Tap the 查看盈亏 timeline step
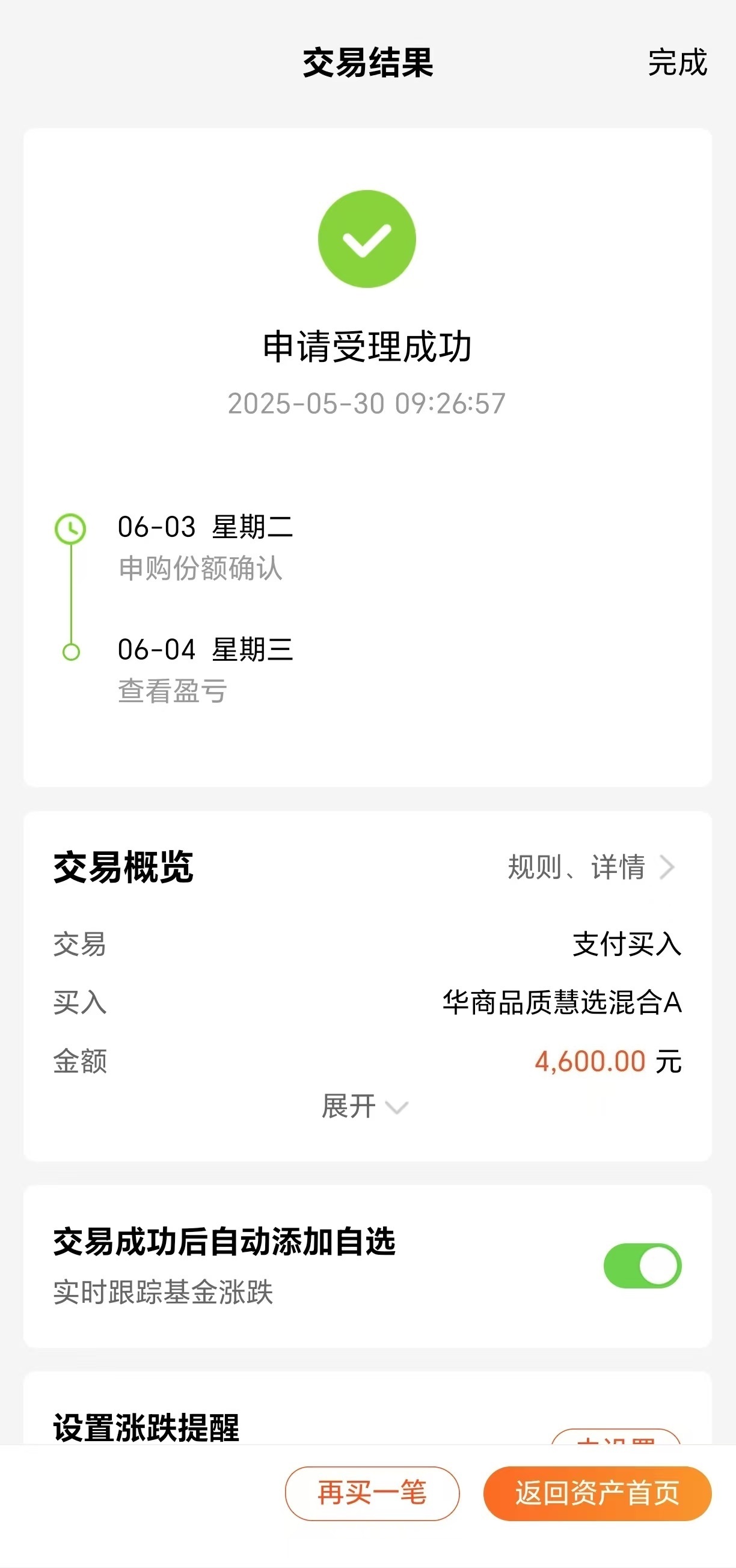Image resolution: width=736 pixels, height=1568 pixels. click(173, 691)
